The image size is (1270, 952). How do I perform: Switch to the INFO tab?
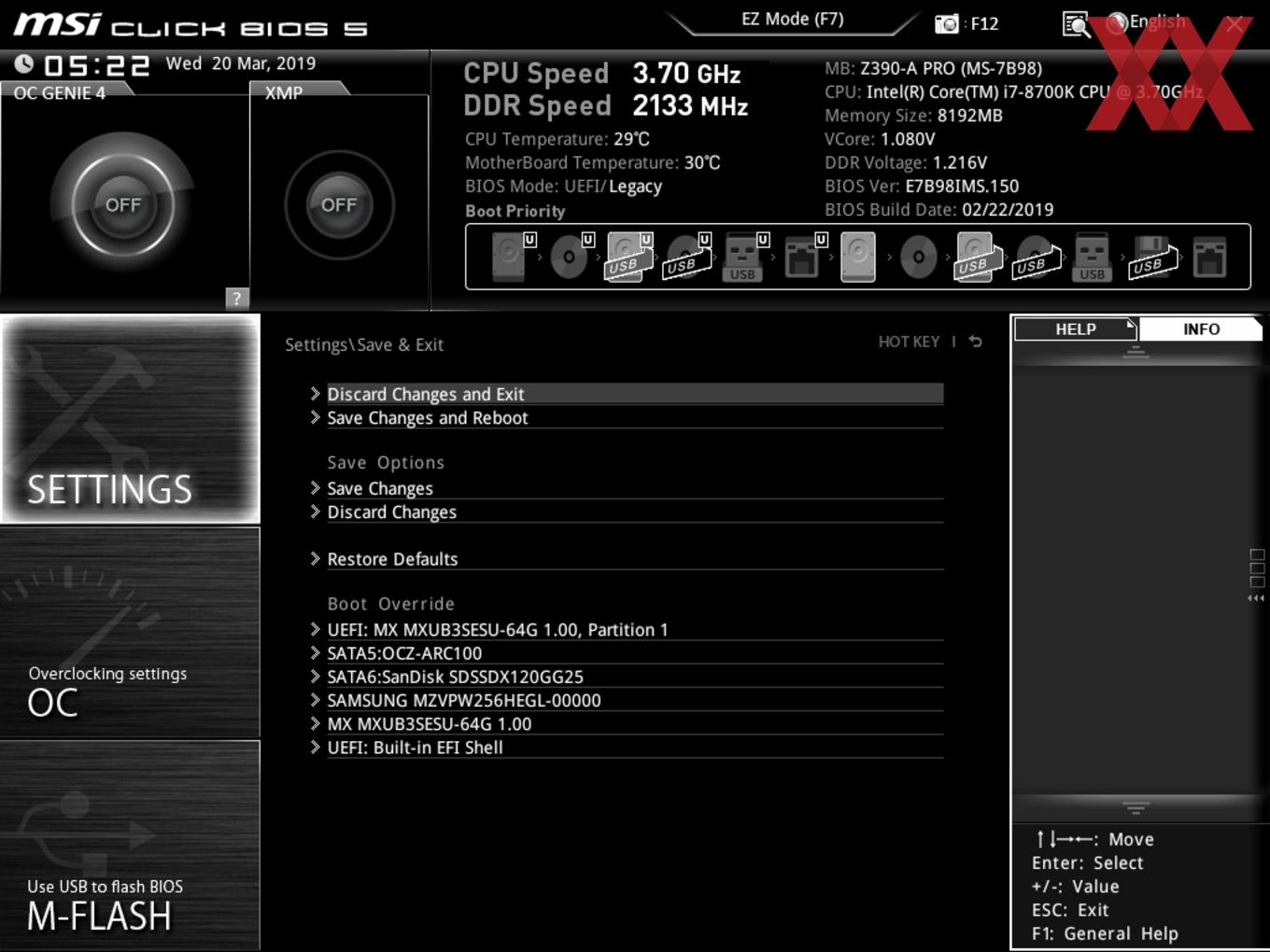tap(1201, 329)
